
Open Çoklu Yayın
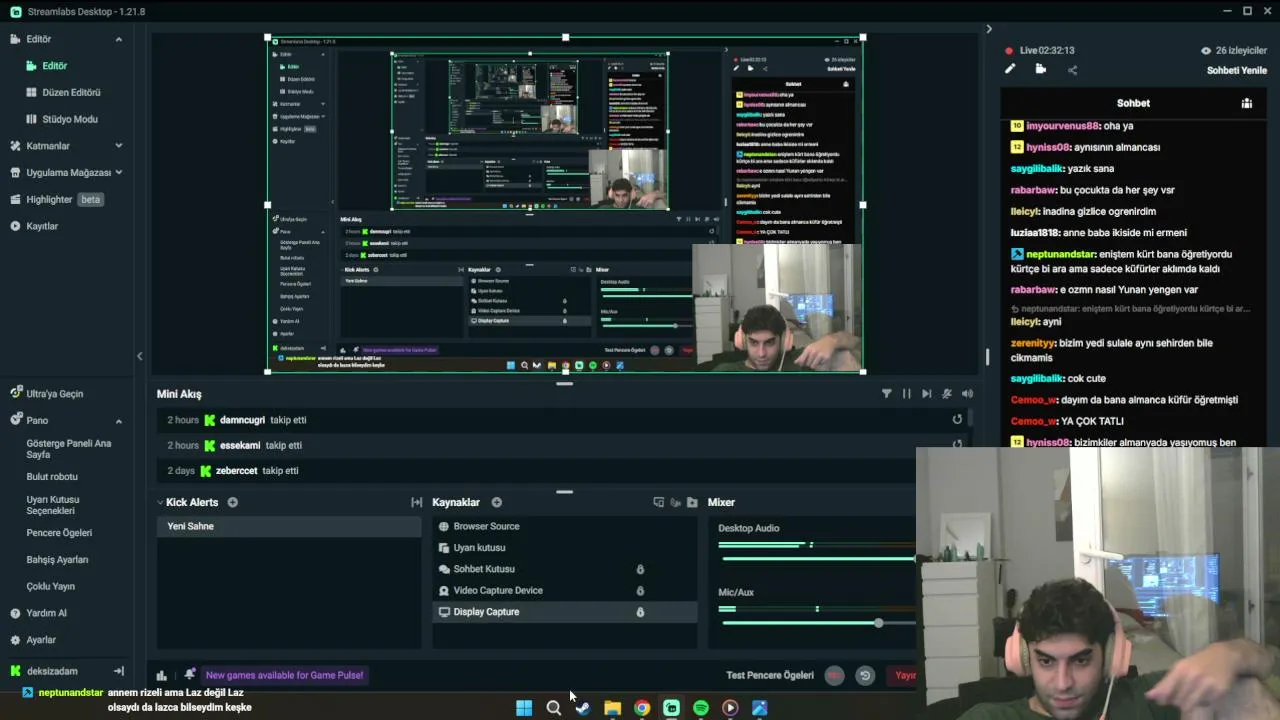pyautogui.click(x=50, y=587)
